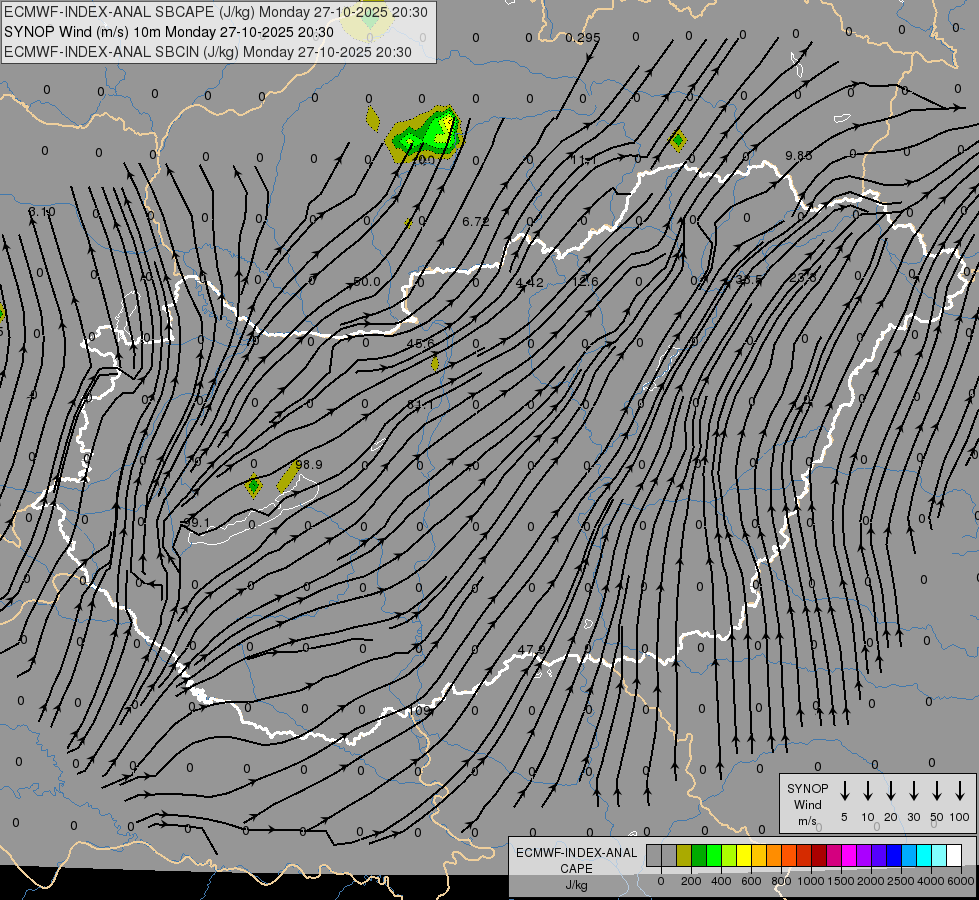Select the bright magenta swatch in the CAPE scale
979x900 pixels.
849,855
